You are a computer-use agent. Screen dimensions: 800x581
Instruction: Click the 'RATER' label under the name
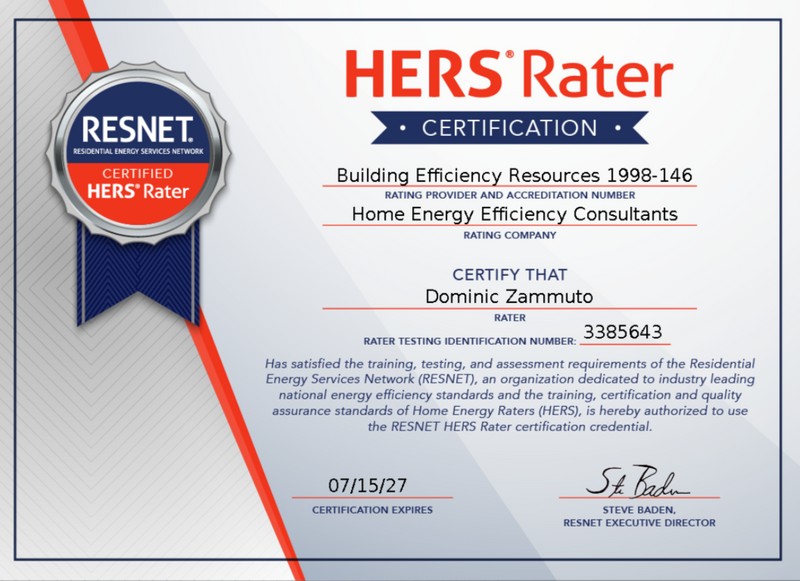(x=510, y=317)
